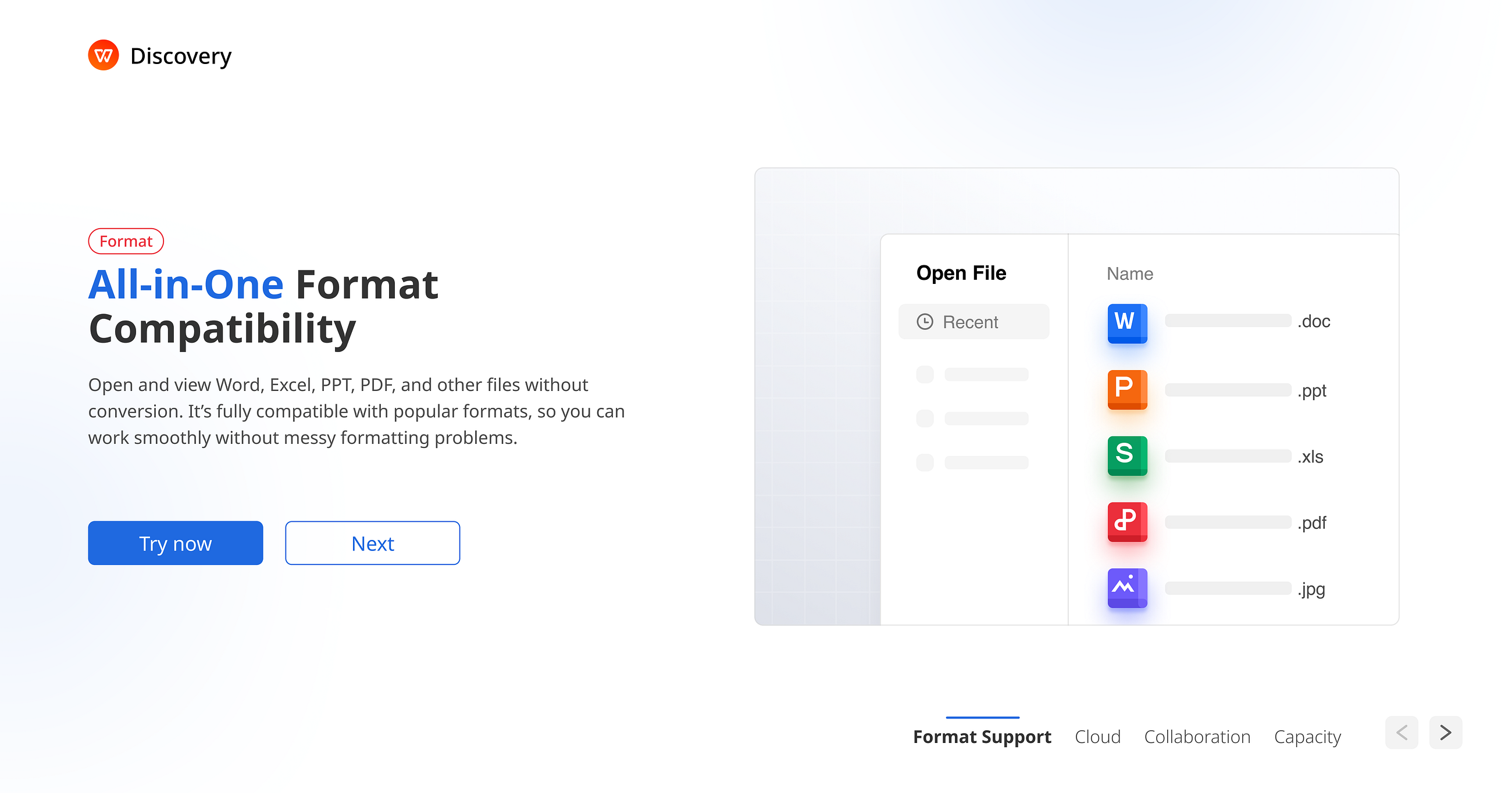Click the clock icon beside Recent
The image size is (1512, 793).
click(x=925, y=321)
